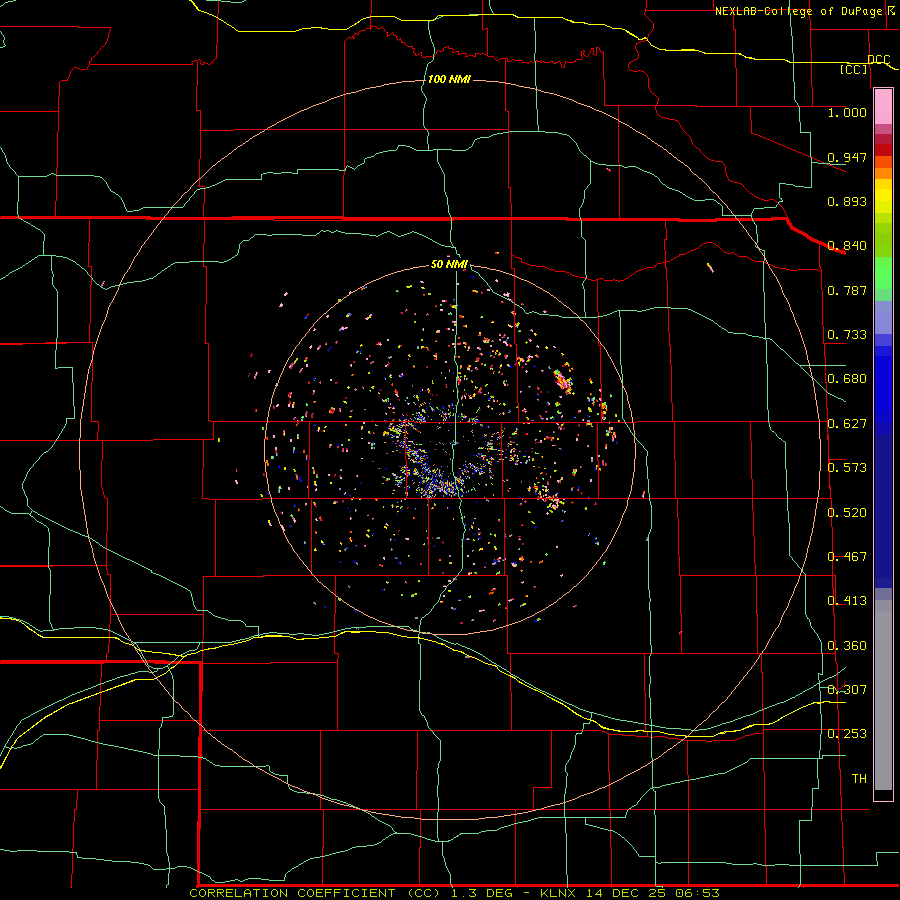
Task: Click the 0.520 color scale value
Action: coord(847,513)
